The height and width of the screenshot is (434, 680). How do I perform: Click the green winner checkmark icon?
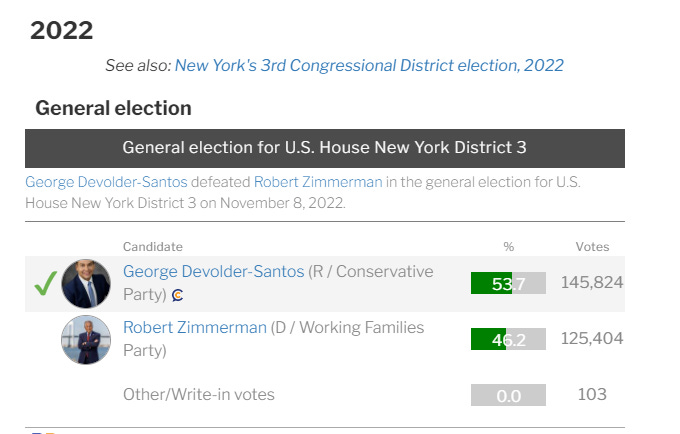click(x=46, y=284)
